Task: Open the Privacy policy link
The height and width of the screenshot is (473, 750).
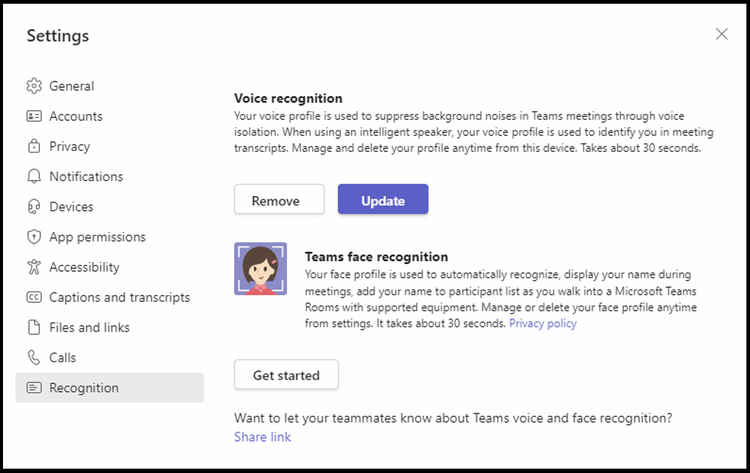Action: (x=543, y=324)
